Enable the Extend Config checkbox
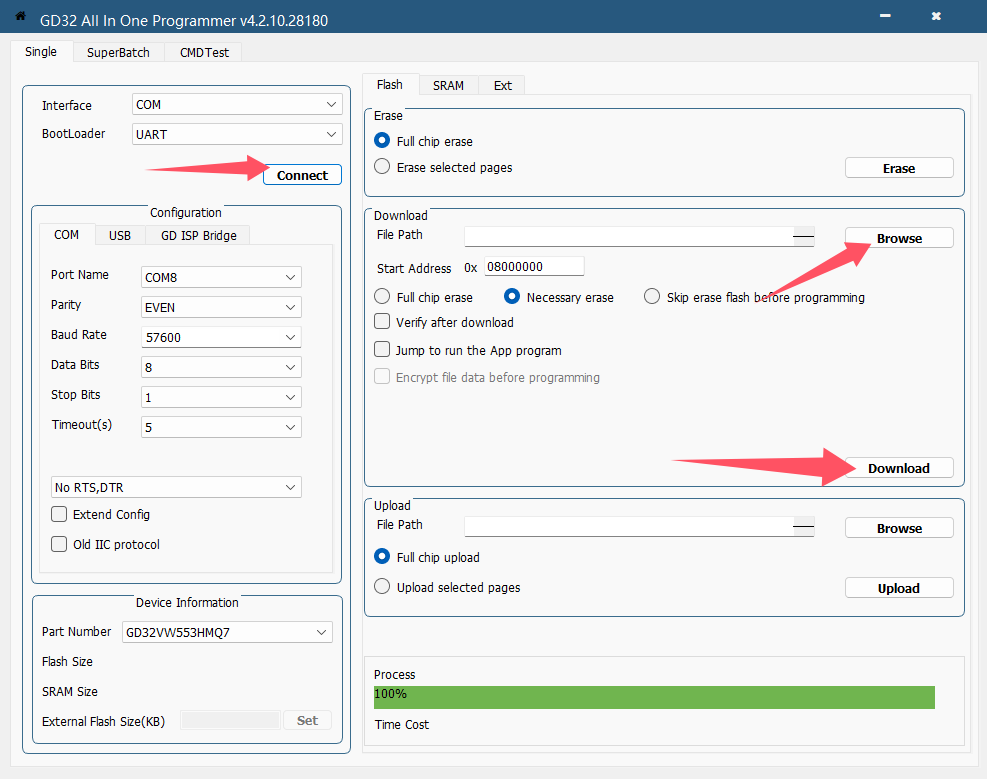 [59, 514]
